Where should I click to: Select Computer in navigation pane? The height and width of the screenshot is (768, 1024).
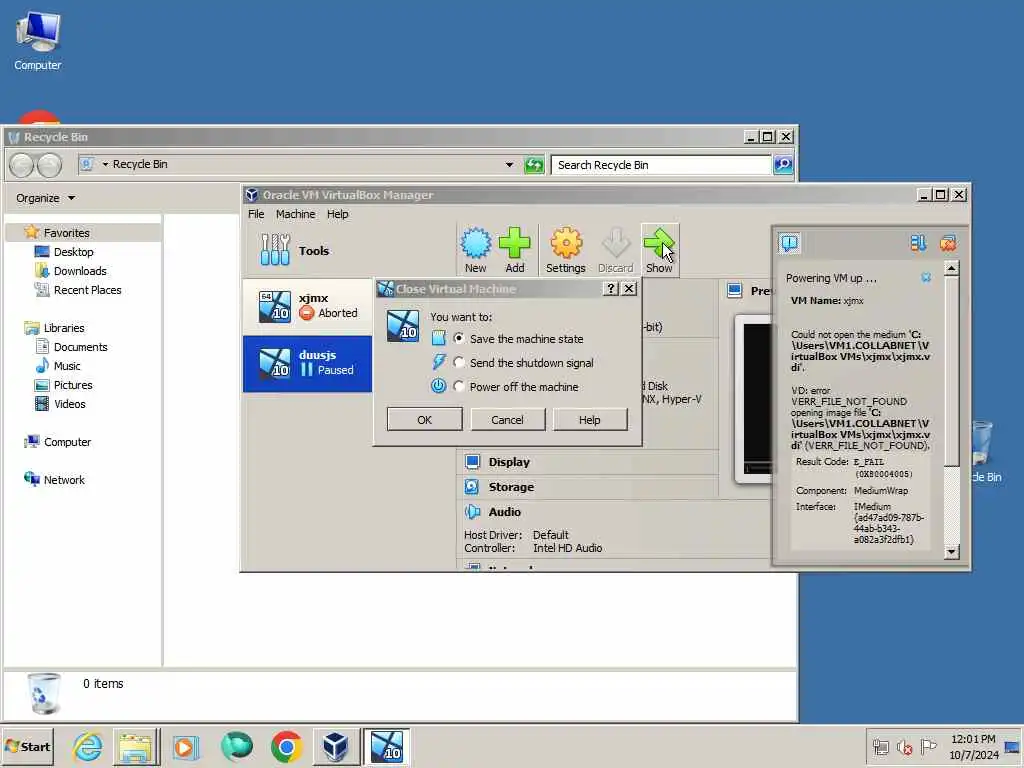coord(67,441)
